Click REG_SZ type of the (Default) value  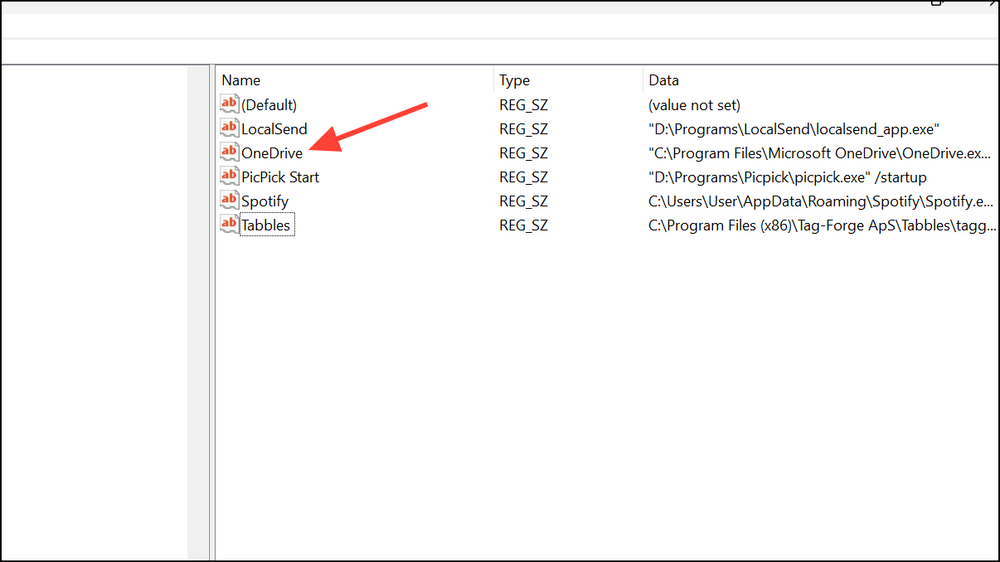[523, 105]
